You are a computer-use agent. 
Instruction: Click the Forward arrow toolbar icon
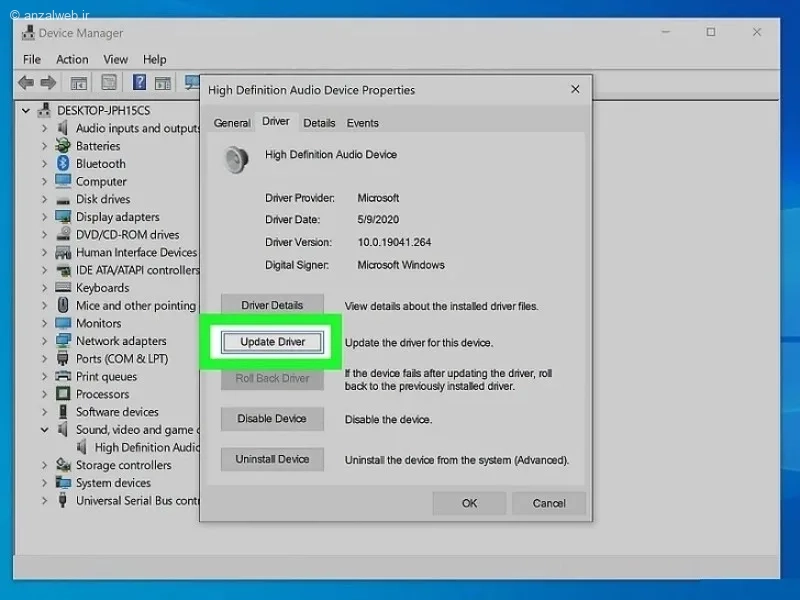coord(48,82)
